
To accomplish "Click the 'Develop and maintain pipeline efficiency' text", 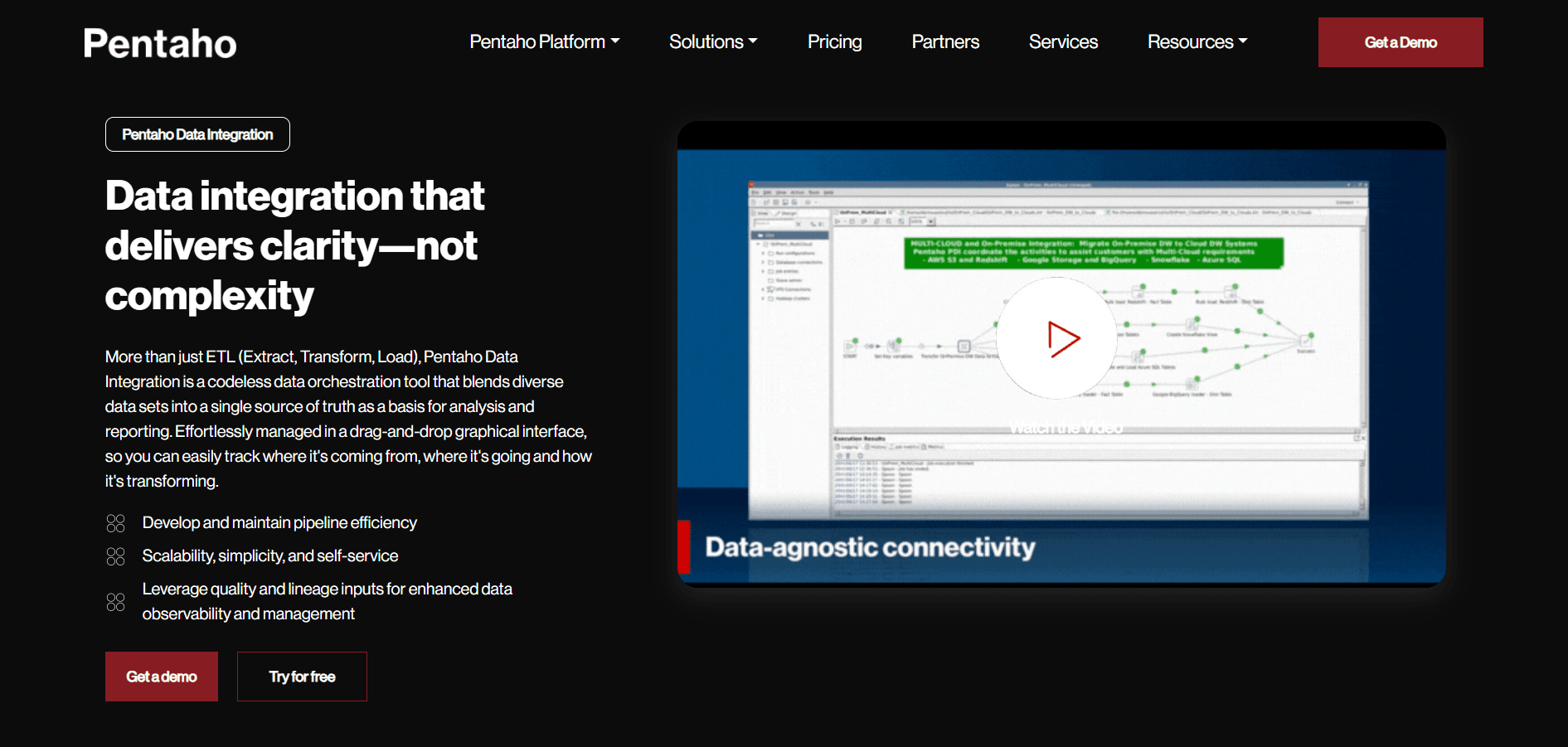I will (x=279, y=522).
